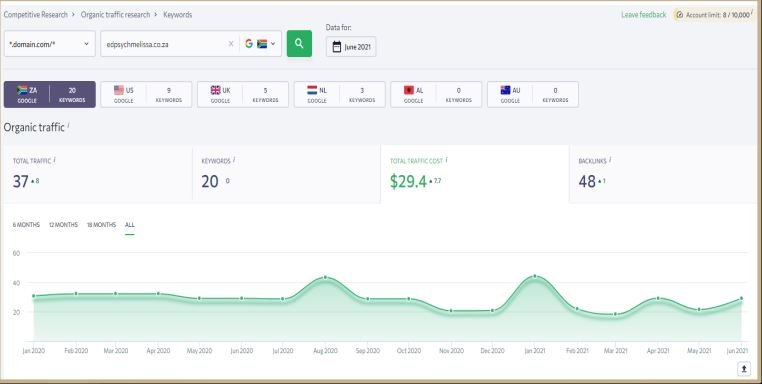This screenshot has width=762, height=384.
Task: Click the Account limit 8 / 10,000 badge
Action: tap(713, 15)
